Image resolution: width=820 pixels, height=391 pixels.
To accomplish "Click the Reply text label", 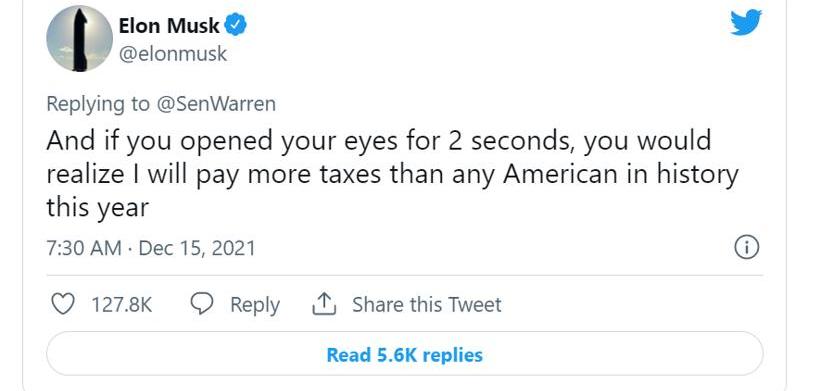I will pos(255,305).
